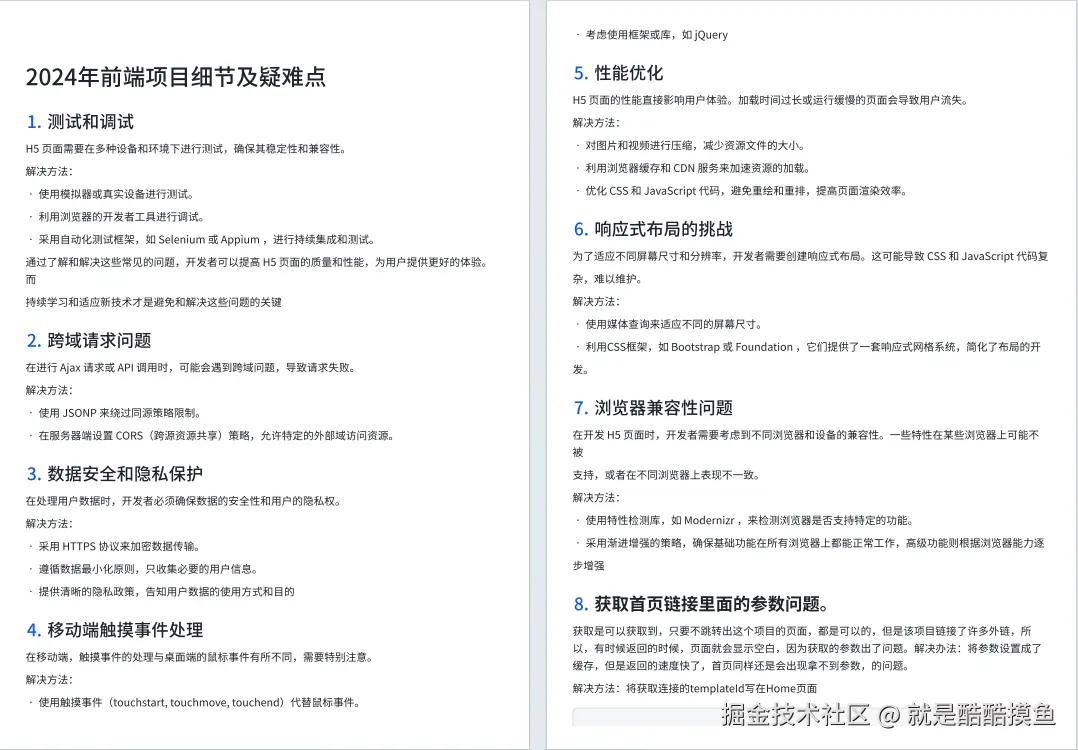Screen dimensions: 1078x750
Task: Click "解决方法:" under 跨域请求问题 heading
Action: point(49,390)
